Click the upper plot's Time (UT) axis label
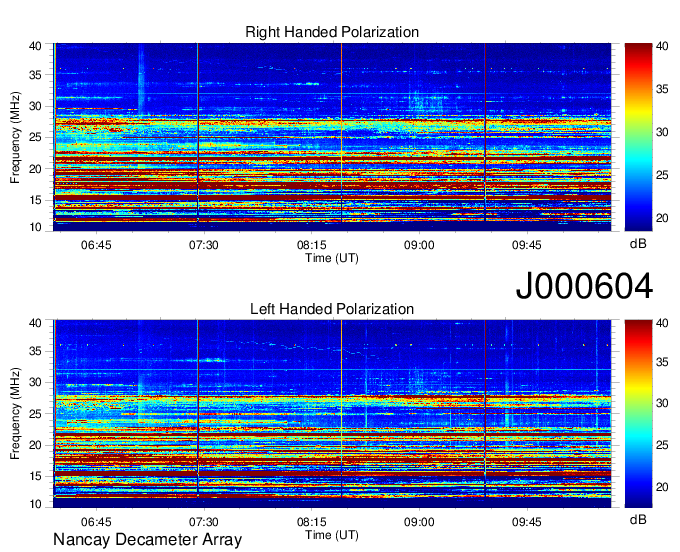Screen dimensions: 680x552 click(x=332, y=258)
